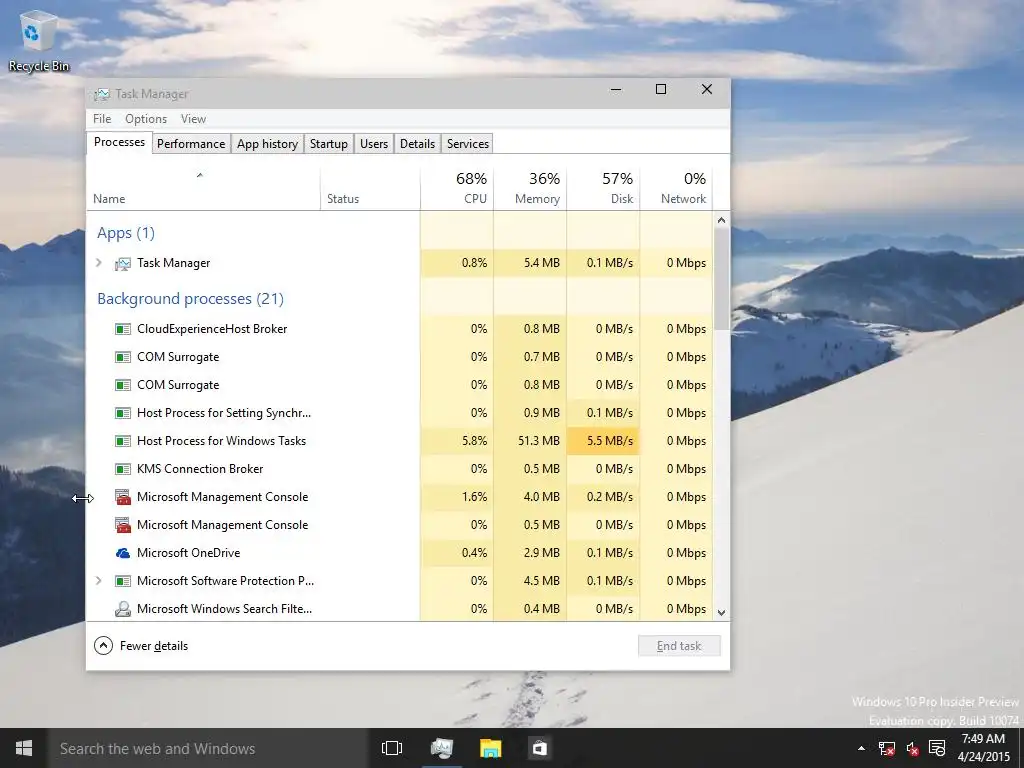Screen dimensions: 1024x768
Task: Select the Background processes (21) header
Action: (191, 299)
